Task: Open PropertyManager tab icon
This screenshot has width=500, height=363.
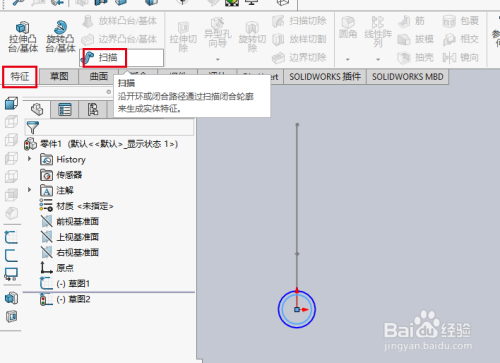Action: coord(65,109)
